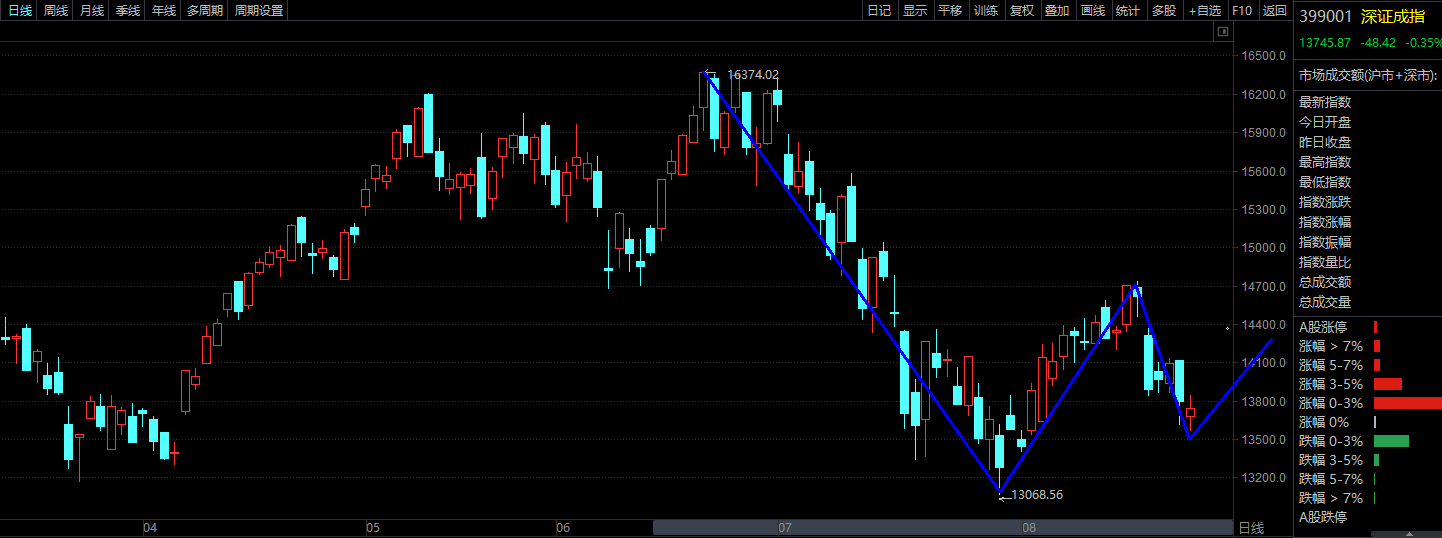Click the 日线 label at the bottom right of the chart
Viewport: 1442px width, 538px height.
click(1251, 527)
